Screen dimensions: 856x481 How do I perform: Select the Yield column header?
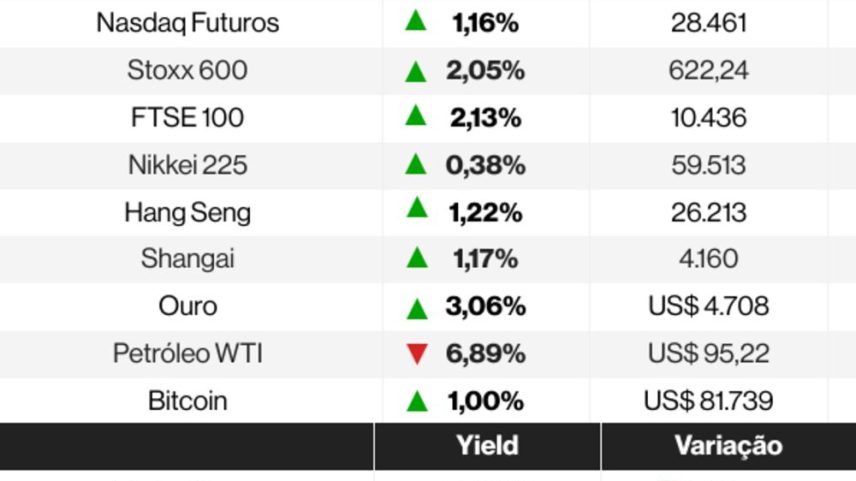(x=487, y=446)
